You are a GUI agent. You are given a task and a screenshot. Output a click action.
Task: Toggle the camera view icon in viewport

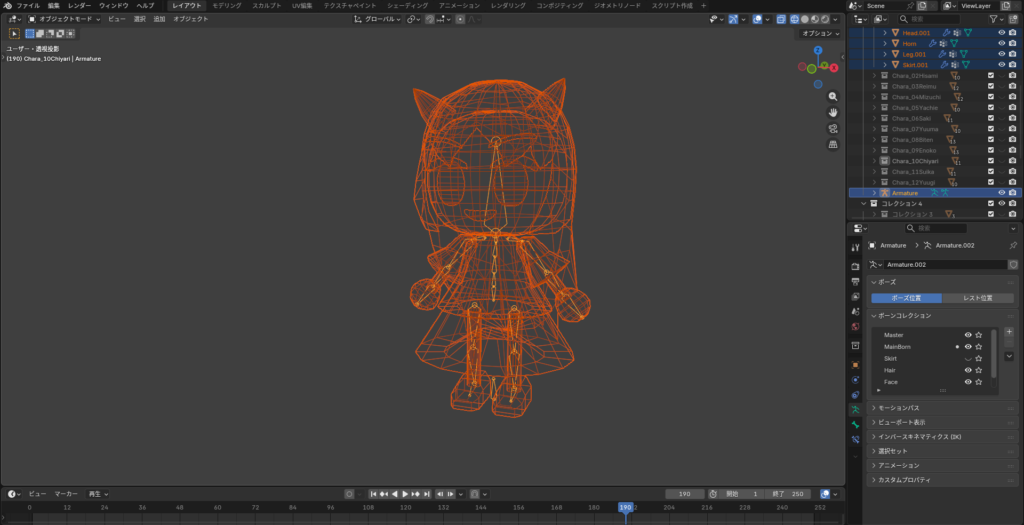click(833, 128)
